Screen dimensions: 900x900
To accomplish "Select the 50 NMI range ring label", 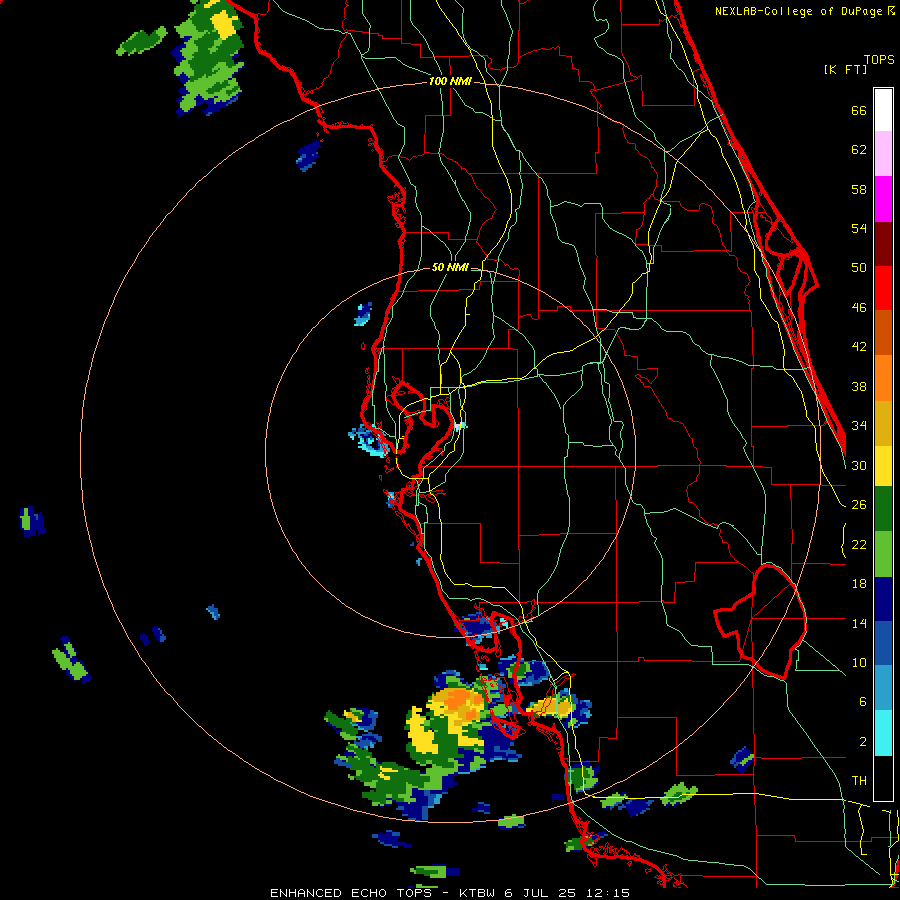I will pos(450,267).
